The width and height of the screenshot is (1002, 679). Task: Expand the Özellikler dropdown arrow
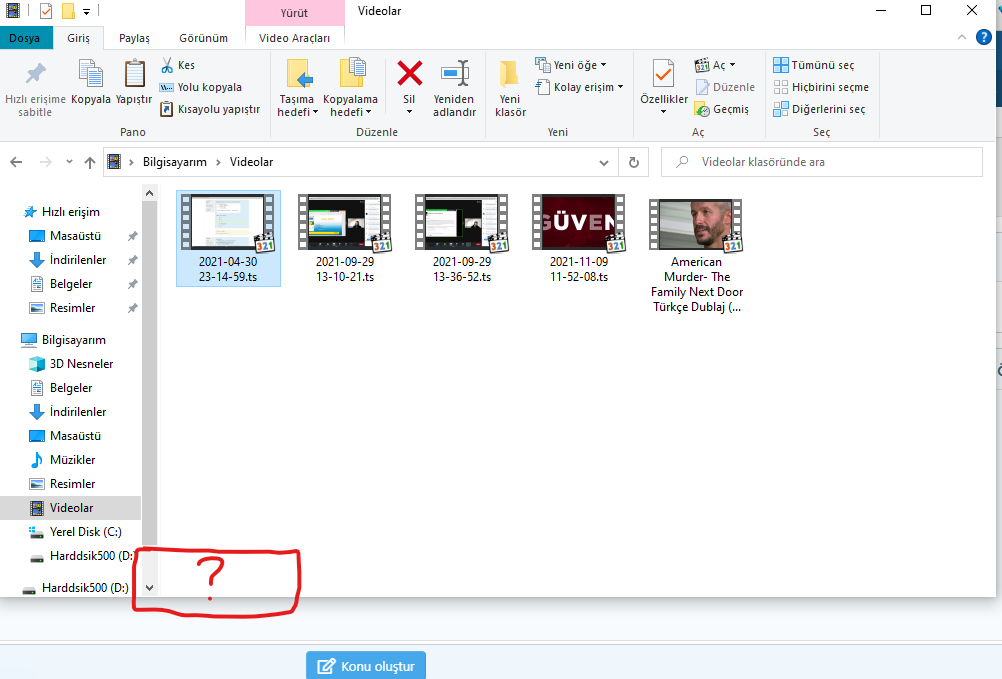664,112
